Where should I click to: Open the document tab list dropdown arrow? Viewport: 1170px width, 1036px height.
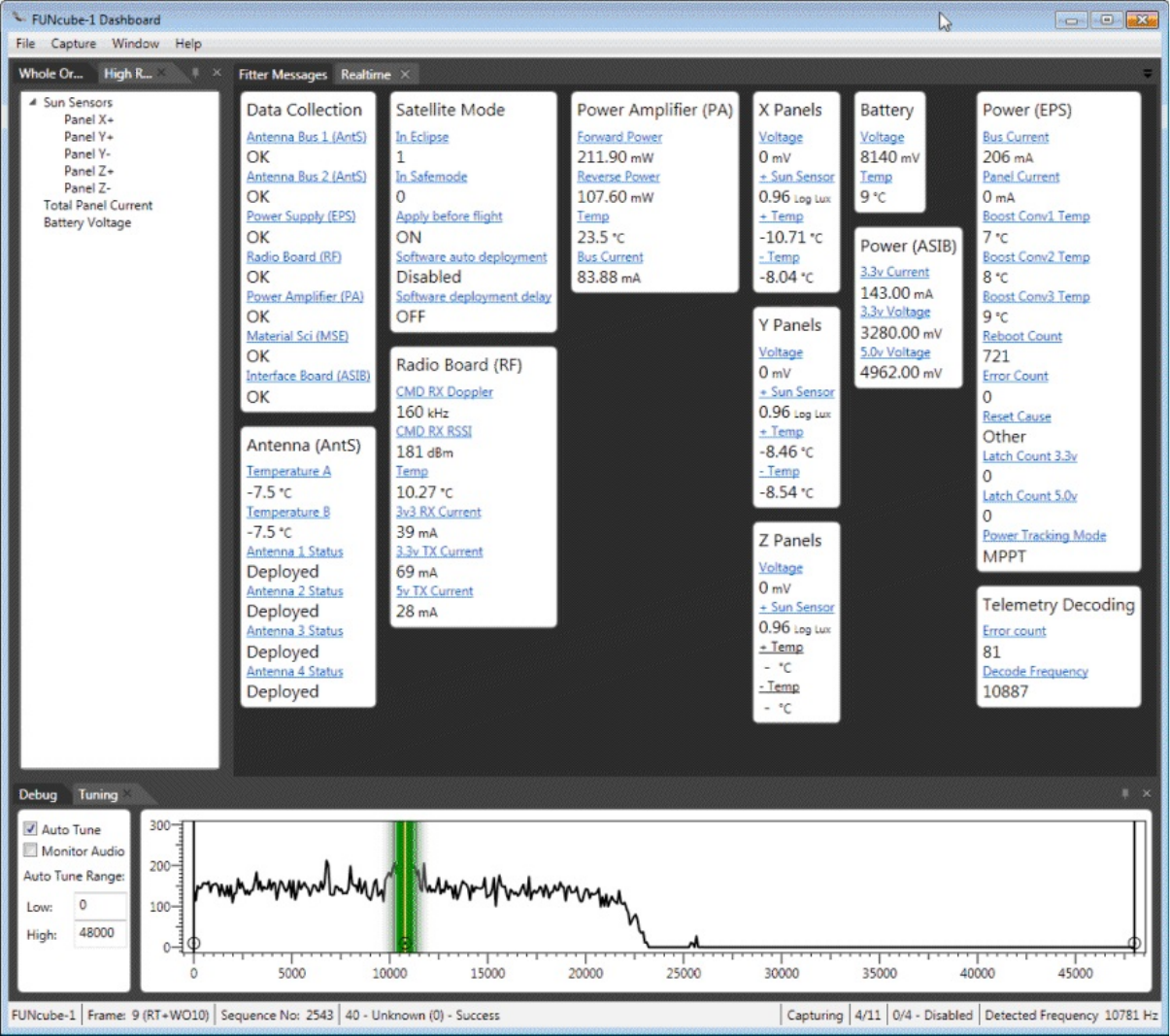tap(1147, 74)
